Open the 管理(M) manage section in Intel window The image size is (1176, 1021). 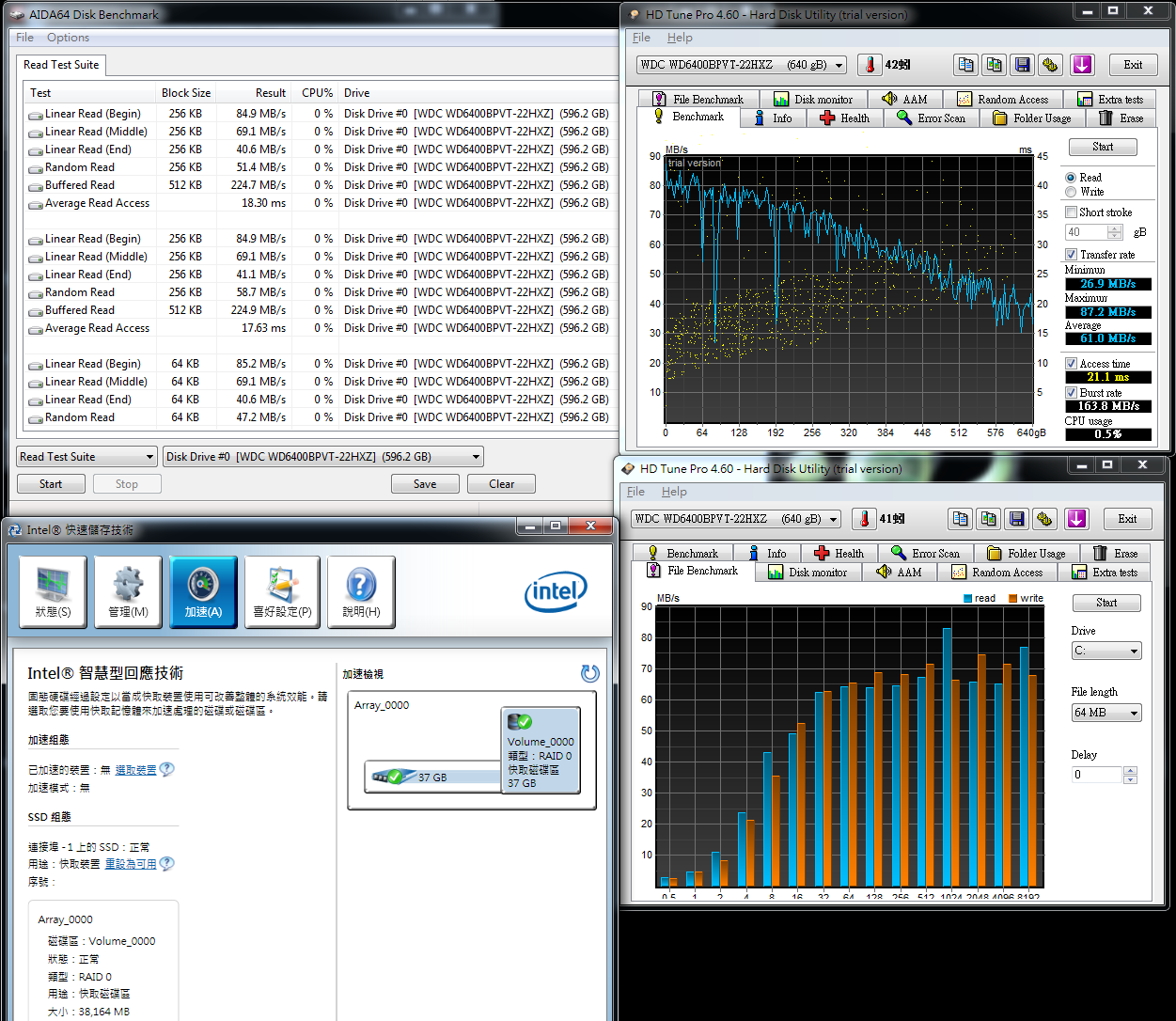[x=128, y=592]
